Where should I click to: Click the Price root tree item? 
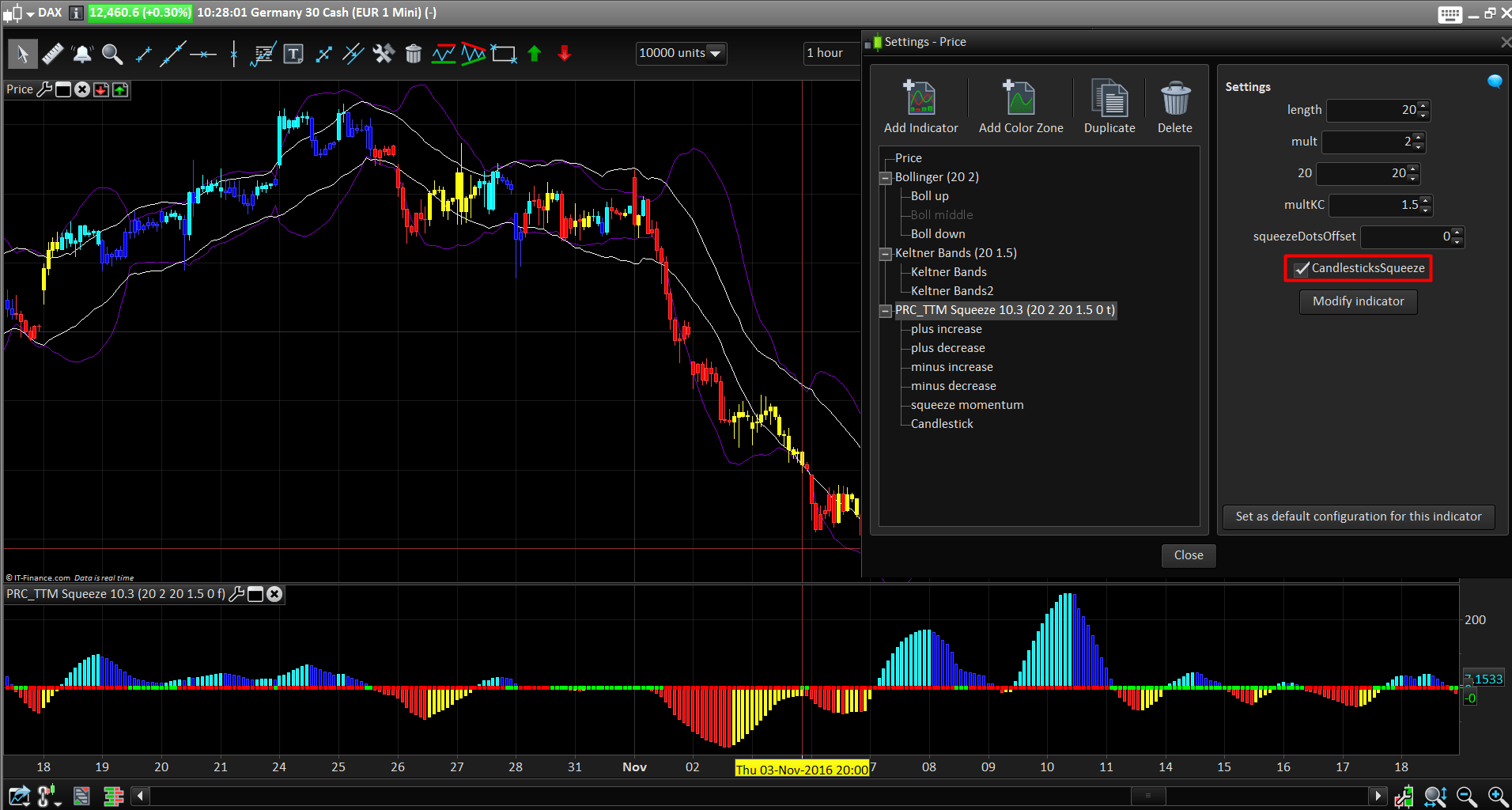coord(908,158)
